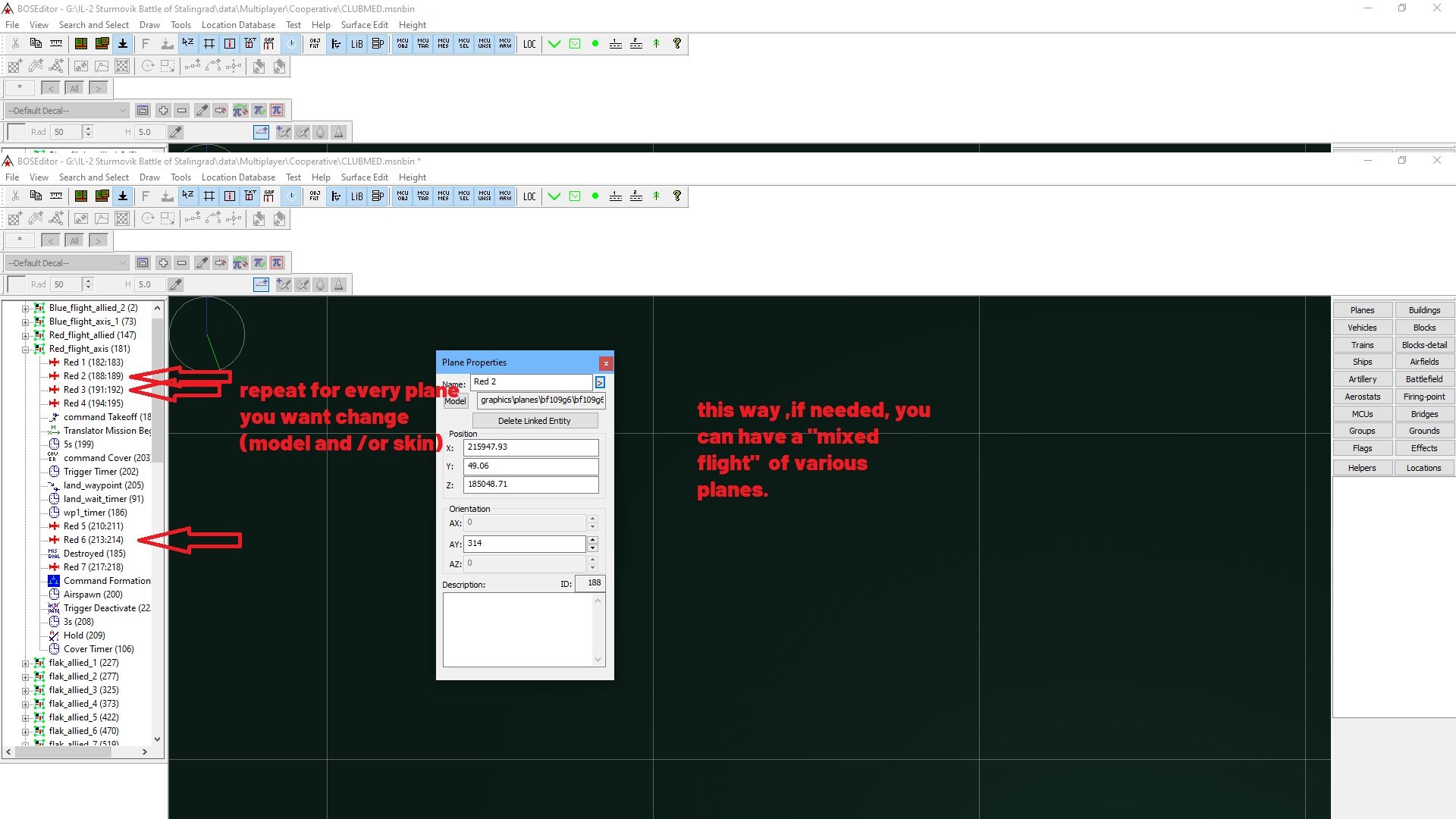Toggle MCU TAR links in lower window toolbar
The width and height of the screenshot is (1456, 819).
click(423, 196)
